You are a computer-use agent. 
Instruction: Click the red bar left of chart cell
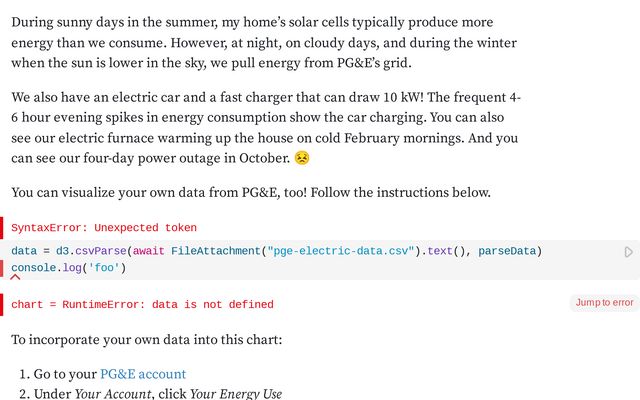point(2,304)
